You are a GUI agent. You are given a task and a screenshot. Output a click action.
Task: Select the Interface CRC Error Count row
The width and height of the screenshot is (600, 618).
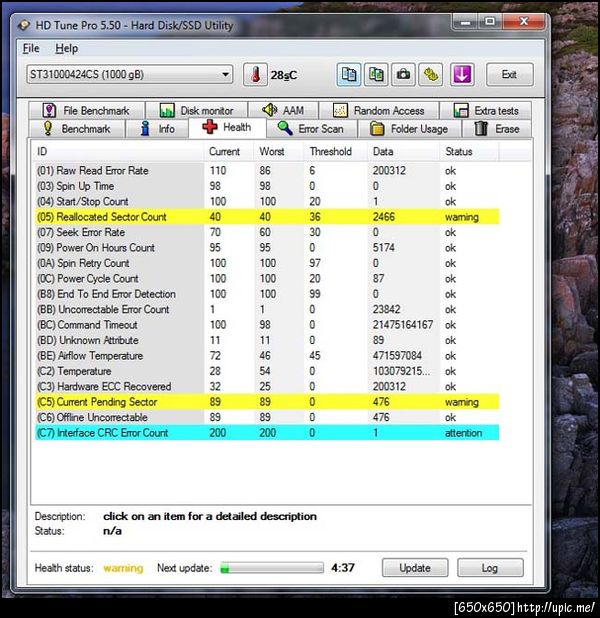[267, 433]
